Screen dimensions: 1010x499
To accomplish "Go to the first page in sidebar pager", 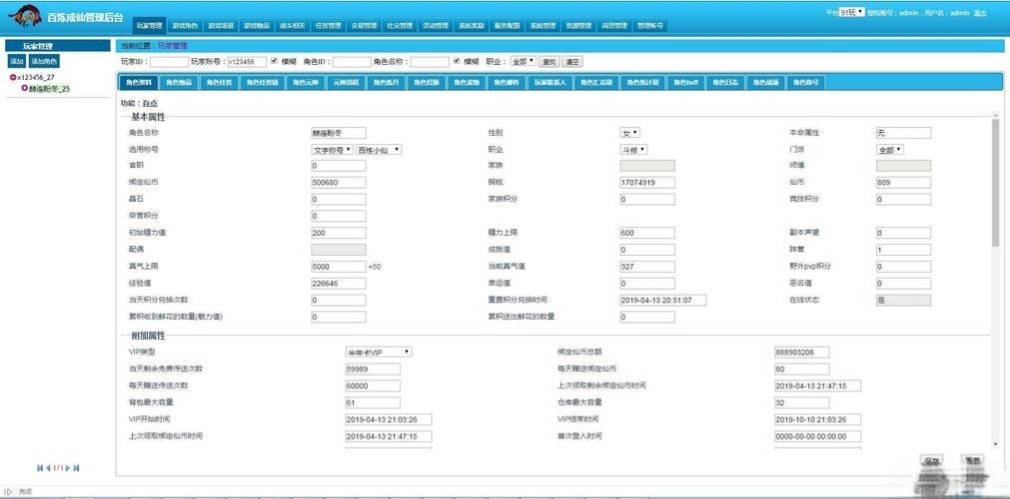I will (40, 468).
